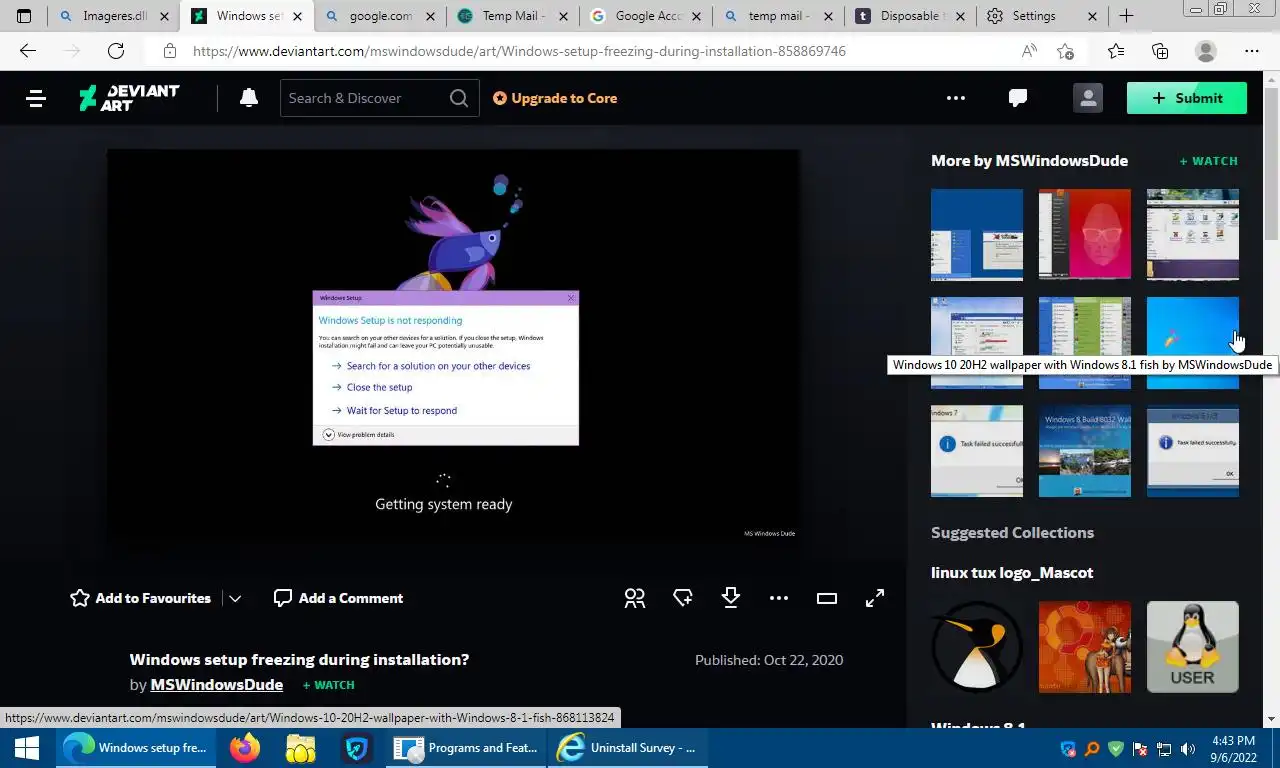
Task: Open the Windows 8.1 fish wallpaper thumbnail
Action: coord(1193,343)
